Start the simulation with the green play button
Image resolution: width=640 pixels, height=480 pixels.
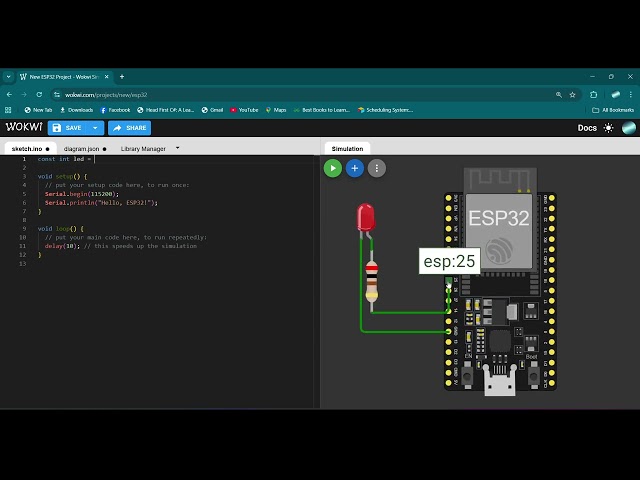coord(333,168)
